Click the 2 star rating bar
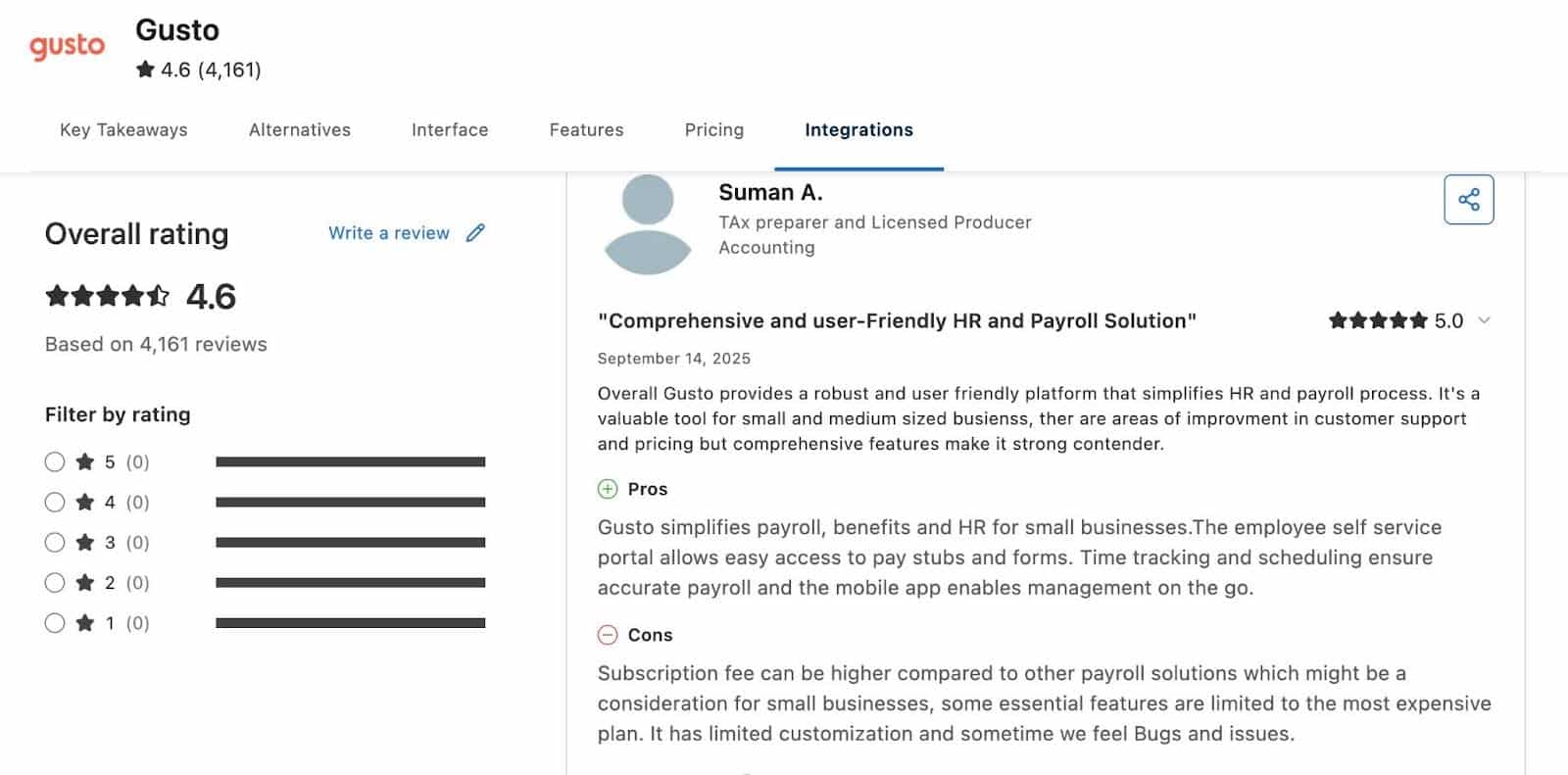This screenshot has height=775, width=1568. click(x=351, y=582)
